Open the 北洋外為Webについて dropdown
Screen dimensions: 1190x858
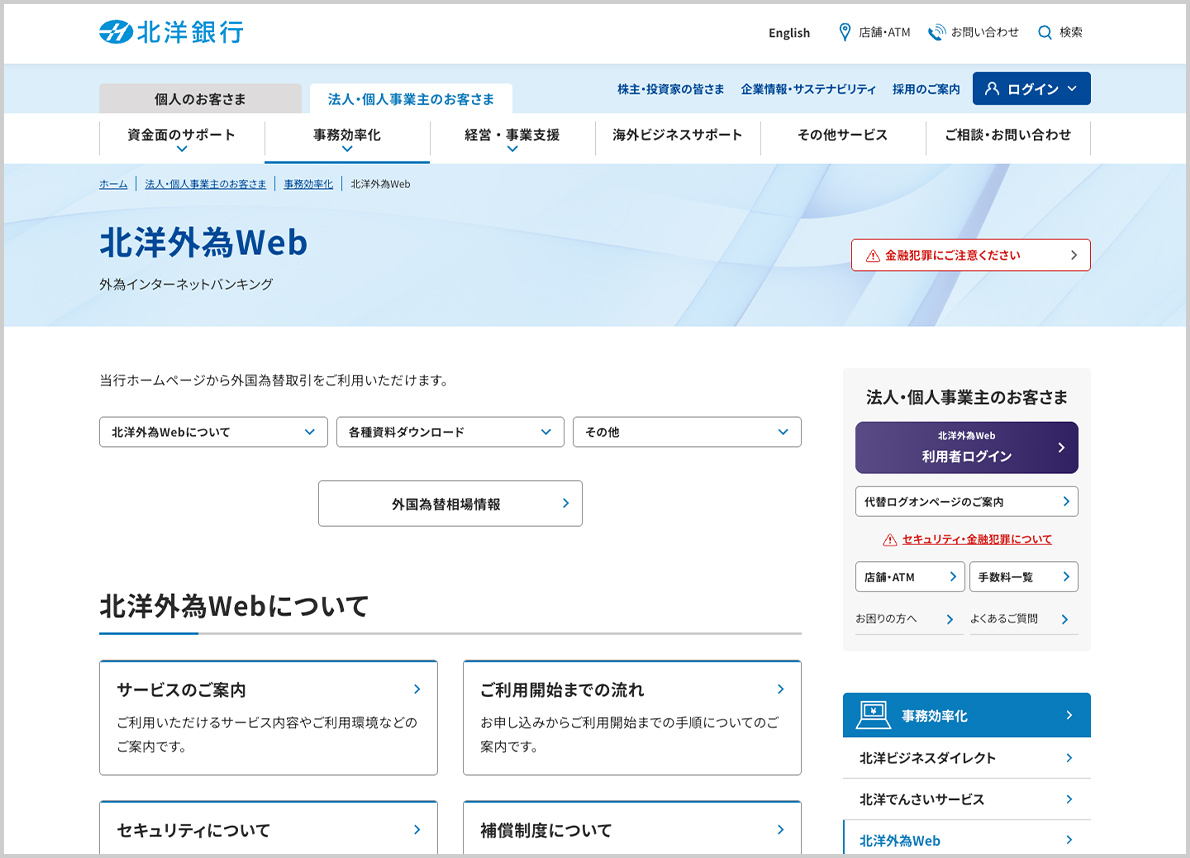(x=213, y=432)
